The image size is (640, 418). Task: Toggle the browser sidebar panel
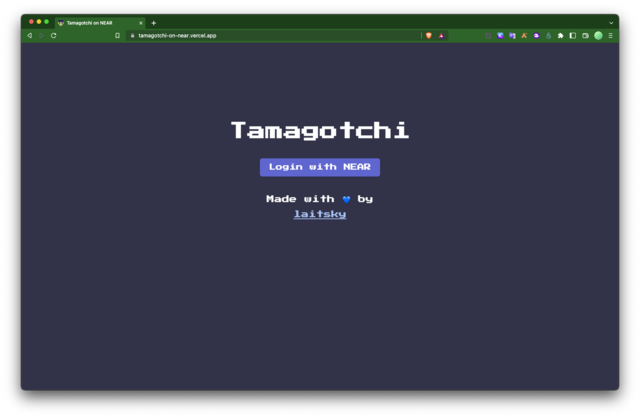pos(573,36)
